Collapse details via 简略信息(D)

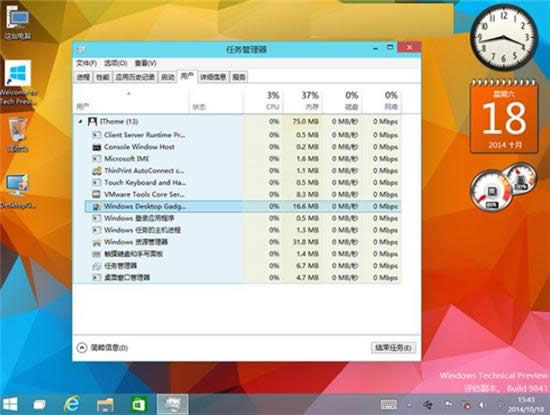102,348
